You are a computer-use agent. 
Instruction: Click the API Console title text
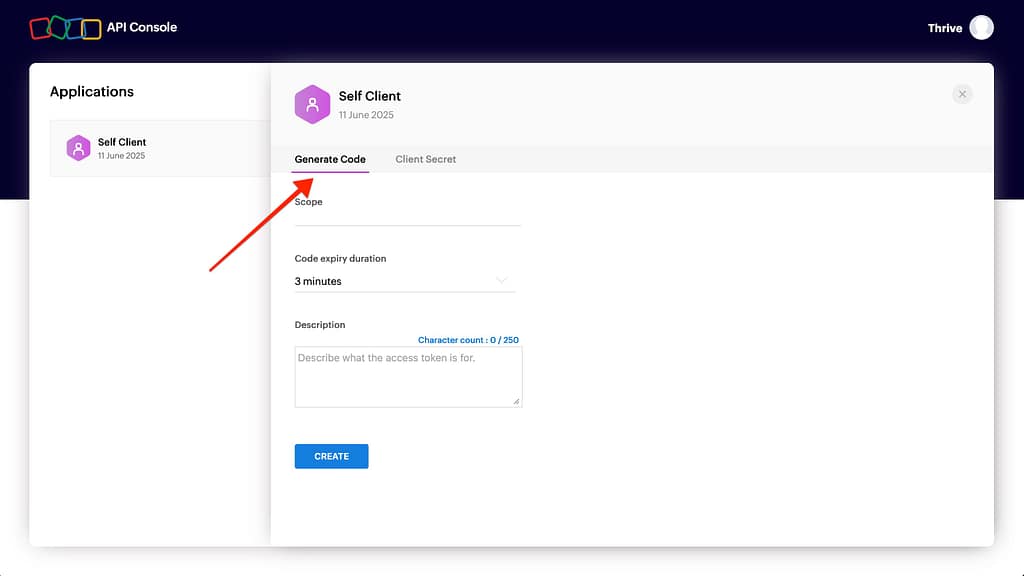coord(142,28)
